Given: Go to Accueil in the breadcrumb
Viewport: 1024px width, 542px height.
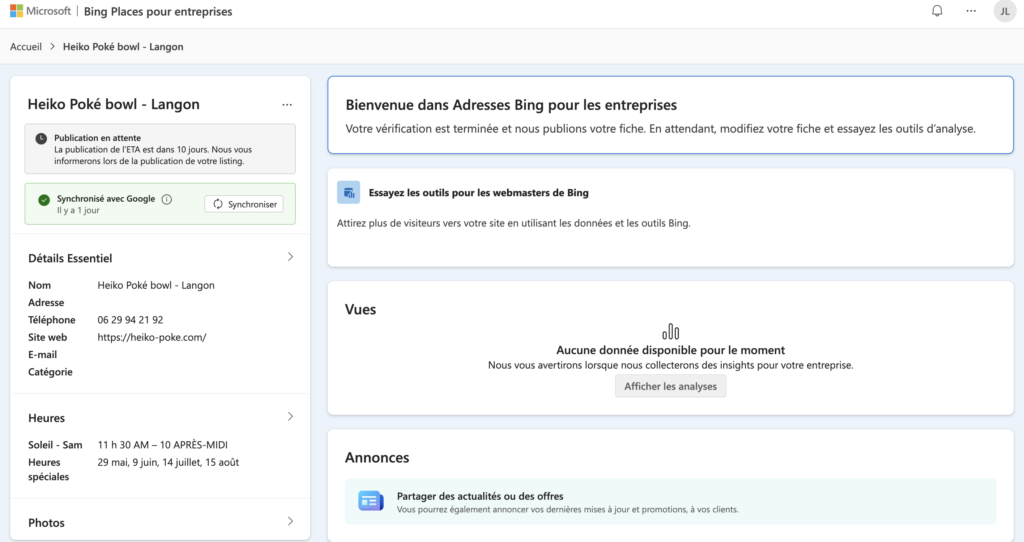Looking at the screenshot, I should (26, 46).
